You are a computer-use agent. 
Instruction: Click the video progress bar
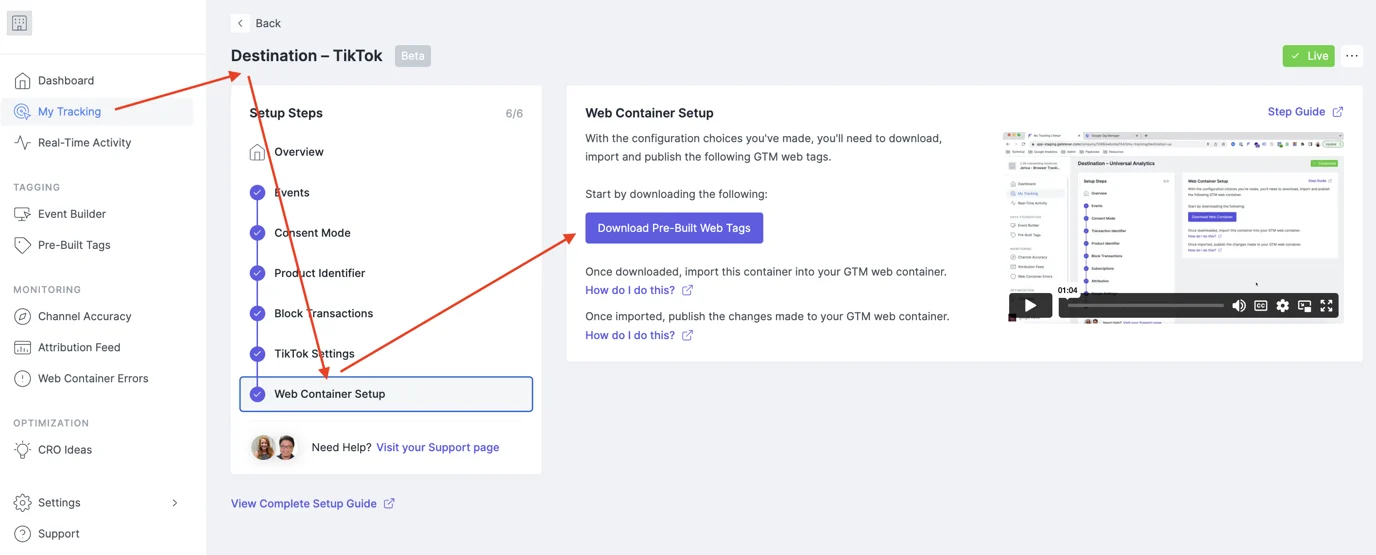[x=1145, y=306]
